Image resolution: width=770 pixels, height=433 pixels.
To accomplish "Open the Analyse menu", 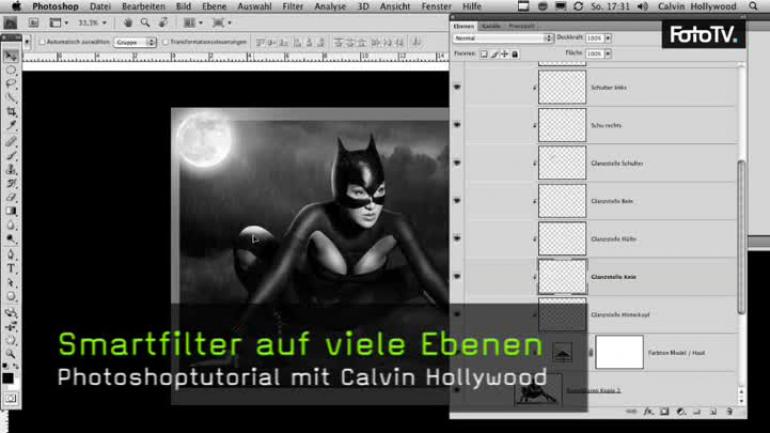I will pyautogui.click(x=330, y=6).
